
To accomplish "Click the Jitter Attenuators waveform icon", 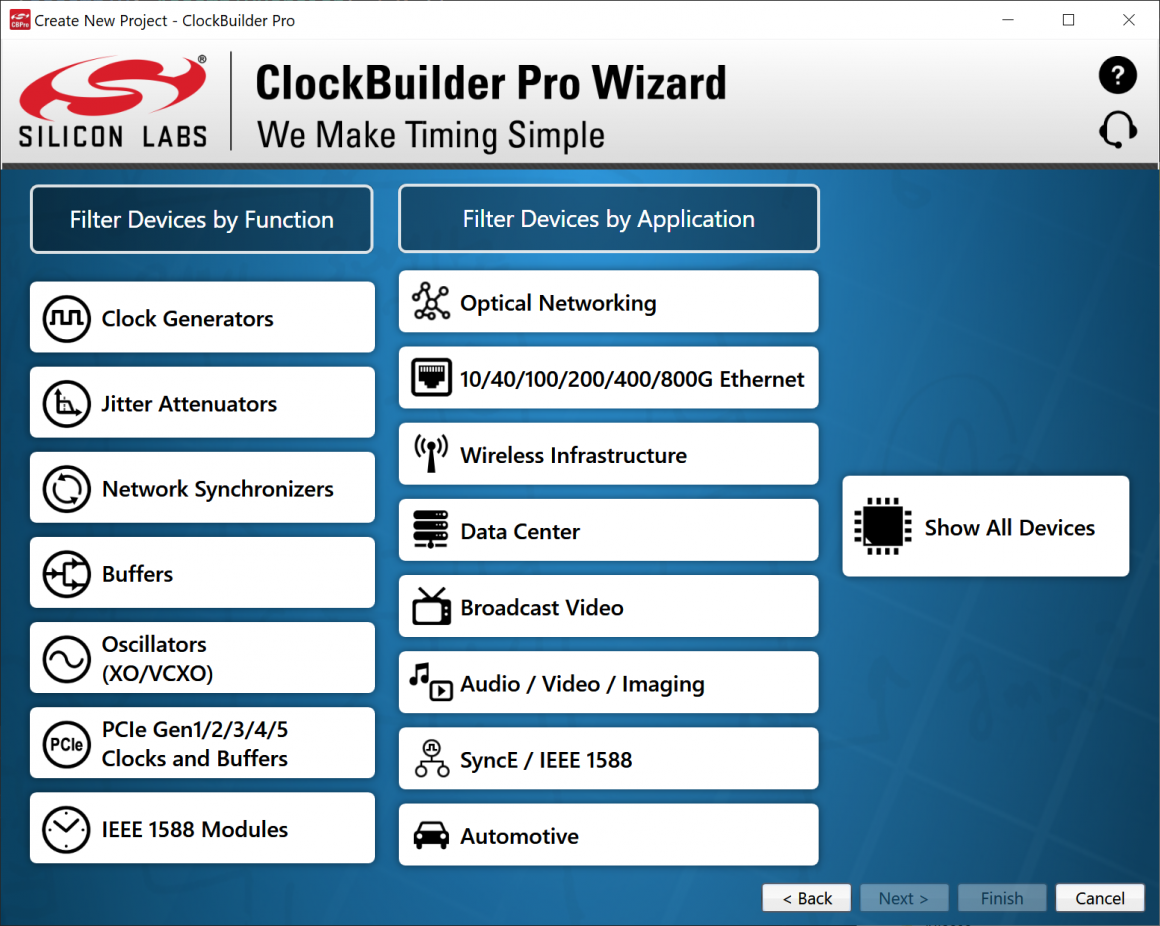I will 67,402.
